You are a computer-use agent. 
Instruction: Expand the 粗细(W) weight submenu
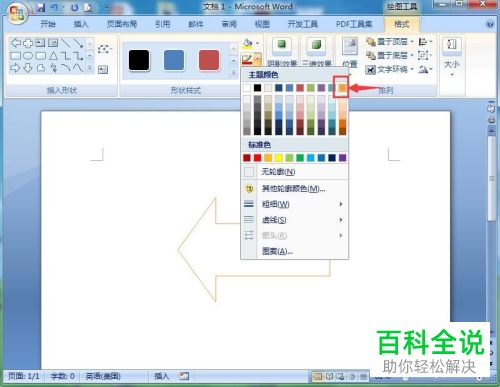[x=295, y=204]
